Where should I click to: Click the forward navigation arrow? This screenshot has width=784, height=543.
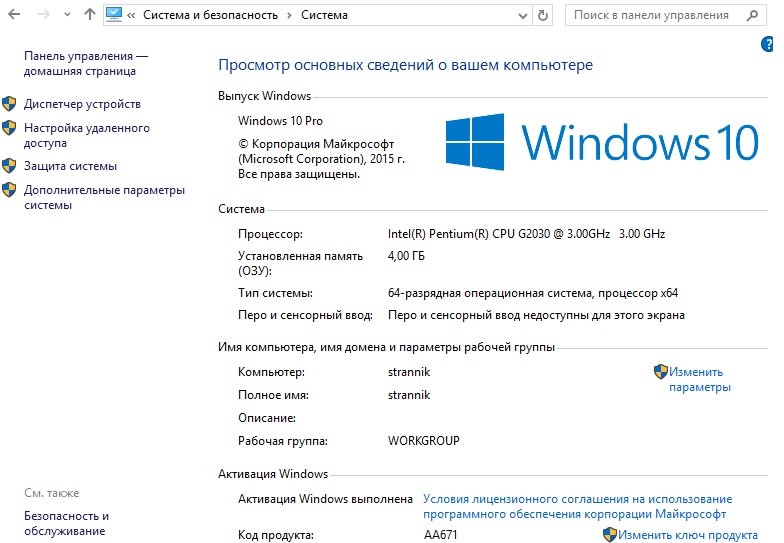pyautogui.click(x=44, y=14)
